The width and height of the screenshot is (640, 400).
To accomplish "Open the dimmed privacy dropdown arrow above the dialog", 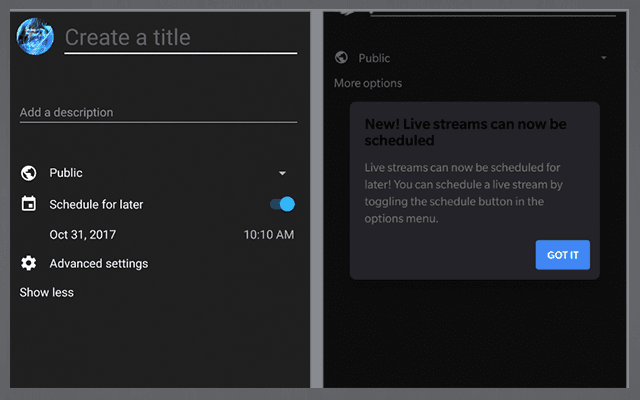I will [x=604, y=58].
